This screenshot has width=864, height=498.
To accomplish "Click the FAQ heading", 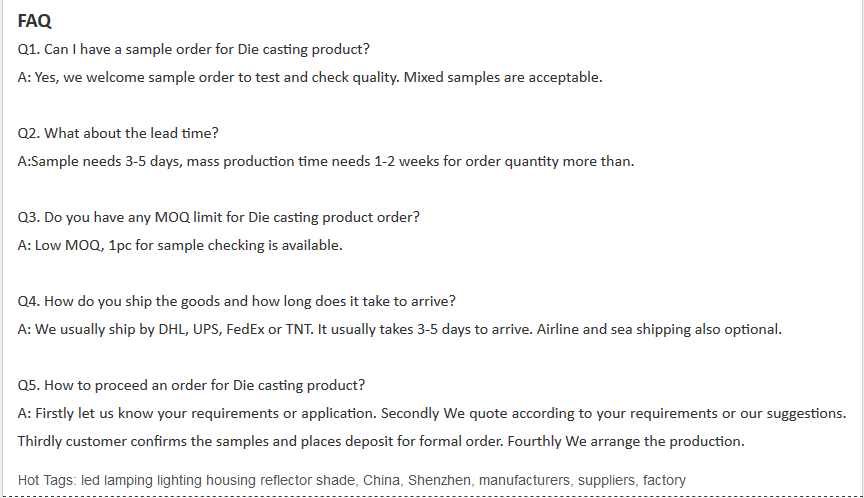I will tap(34, 21).
